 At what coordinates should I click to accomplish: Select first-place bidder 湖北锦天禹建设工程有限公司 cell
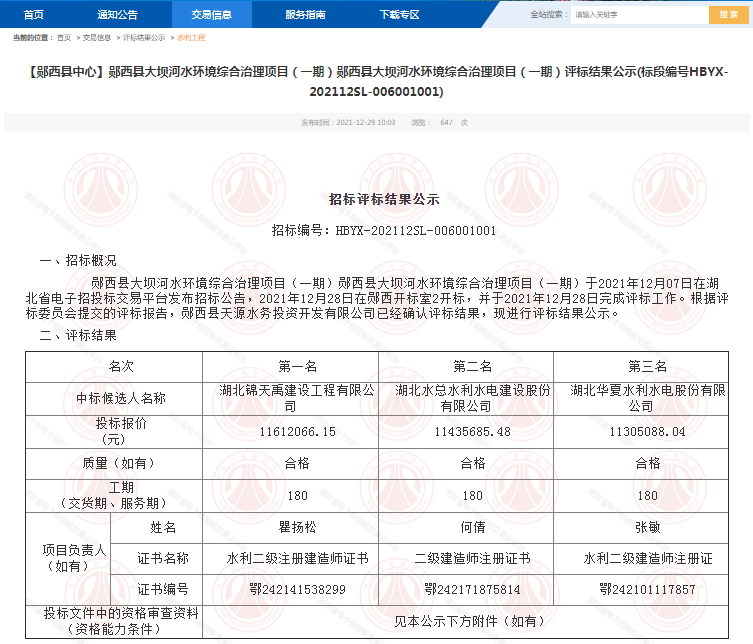coord(290,398)
